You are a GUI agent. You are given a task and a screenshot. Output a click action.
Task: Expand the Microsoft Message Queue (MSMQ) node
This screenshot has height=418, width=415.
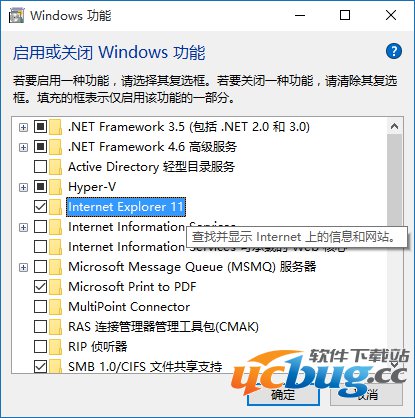(23, 267)
